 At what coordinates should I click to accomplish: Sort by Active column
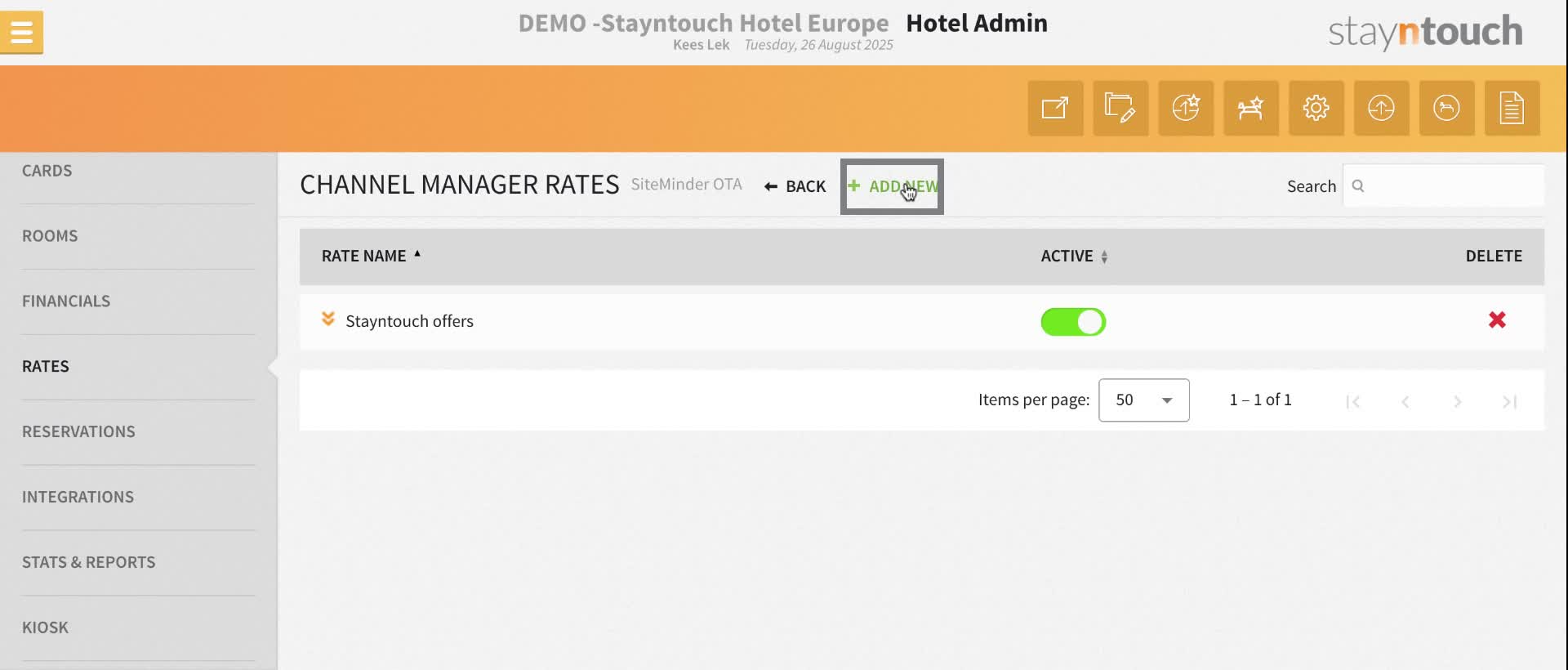tap(1074, 256)
